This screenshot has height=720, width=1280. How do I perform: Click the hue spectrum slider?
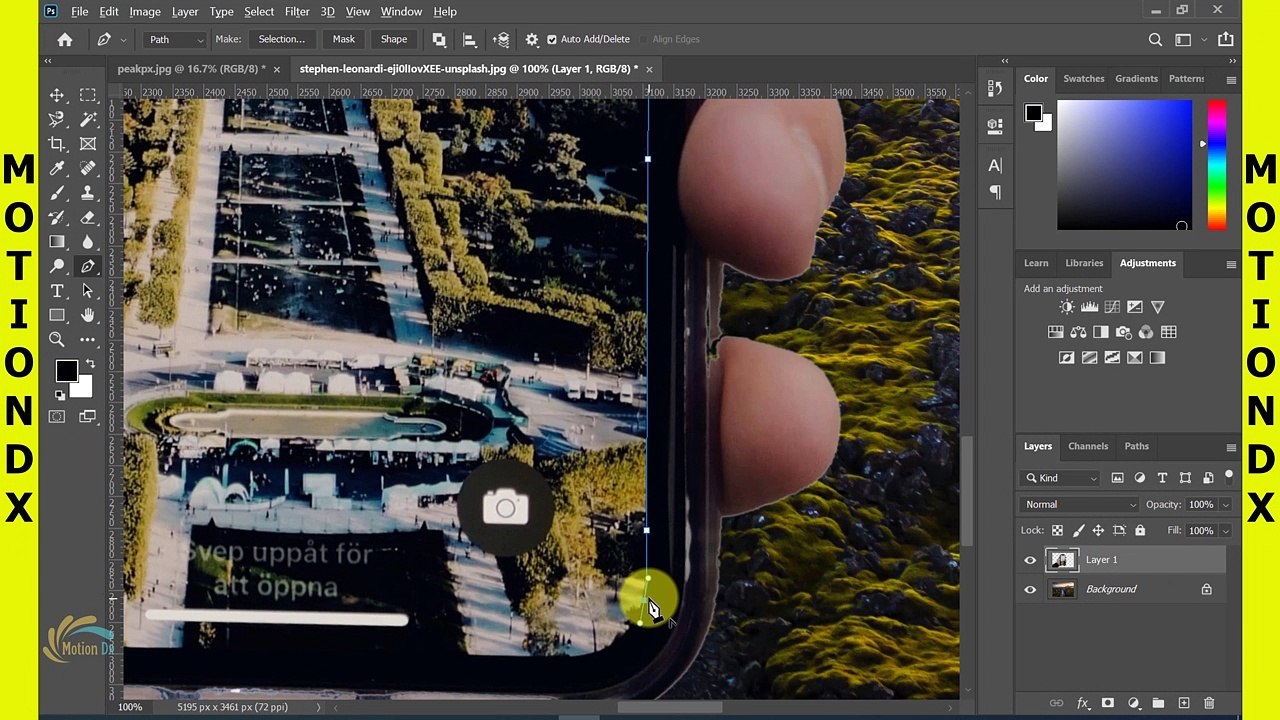(1216, 165)
